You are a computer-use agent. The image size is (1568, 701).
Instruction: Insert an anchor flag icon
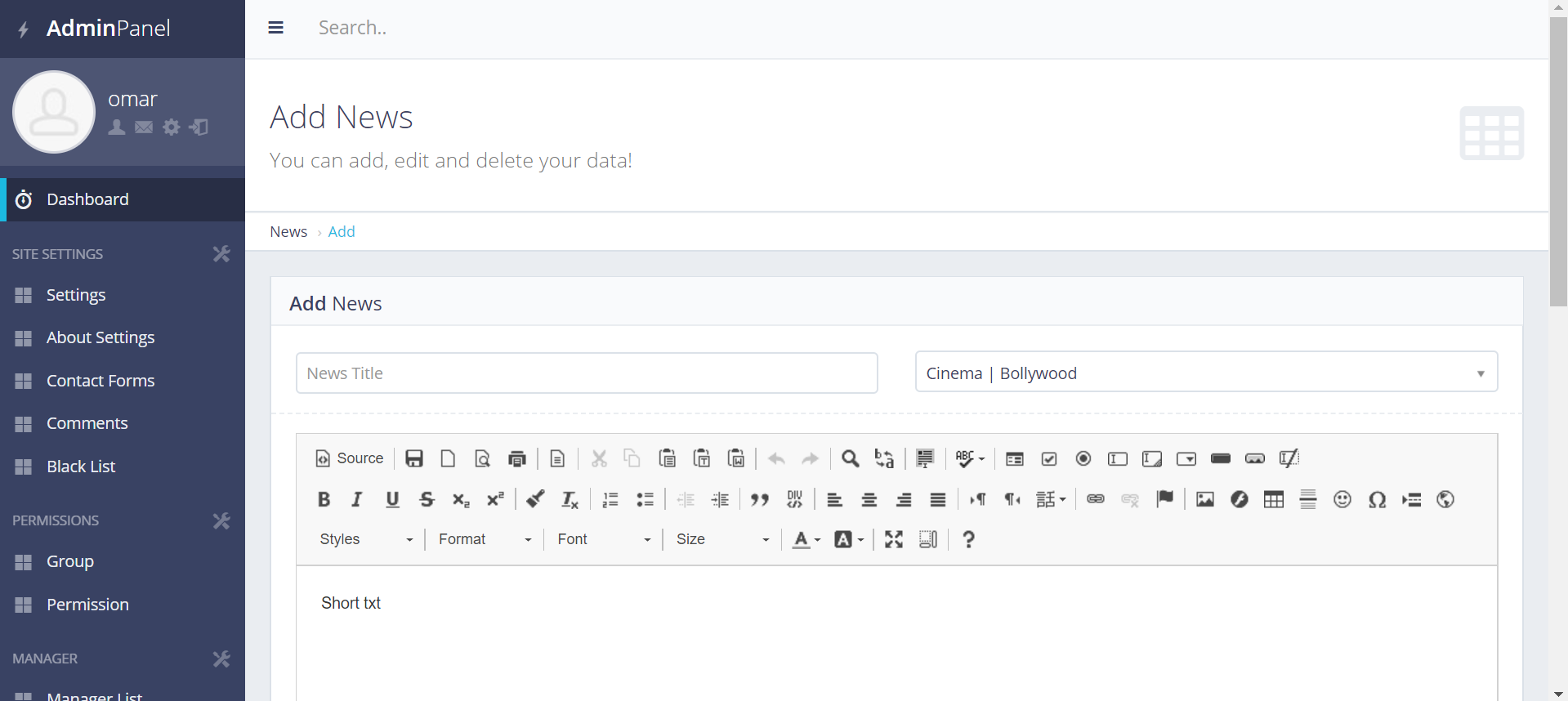pyautogui.click(x=1164, y=499)
